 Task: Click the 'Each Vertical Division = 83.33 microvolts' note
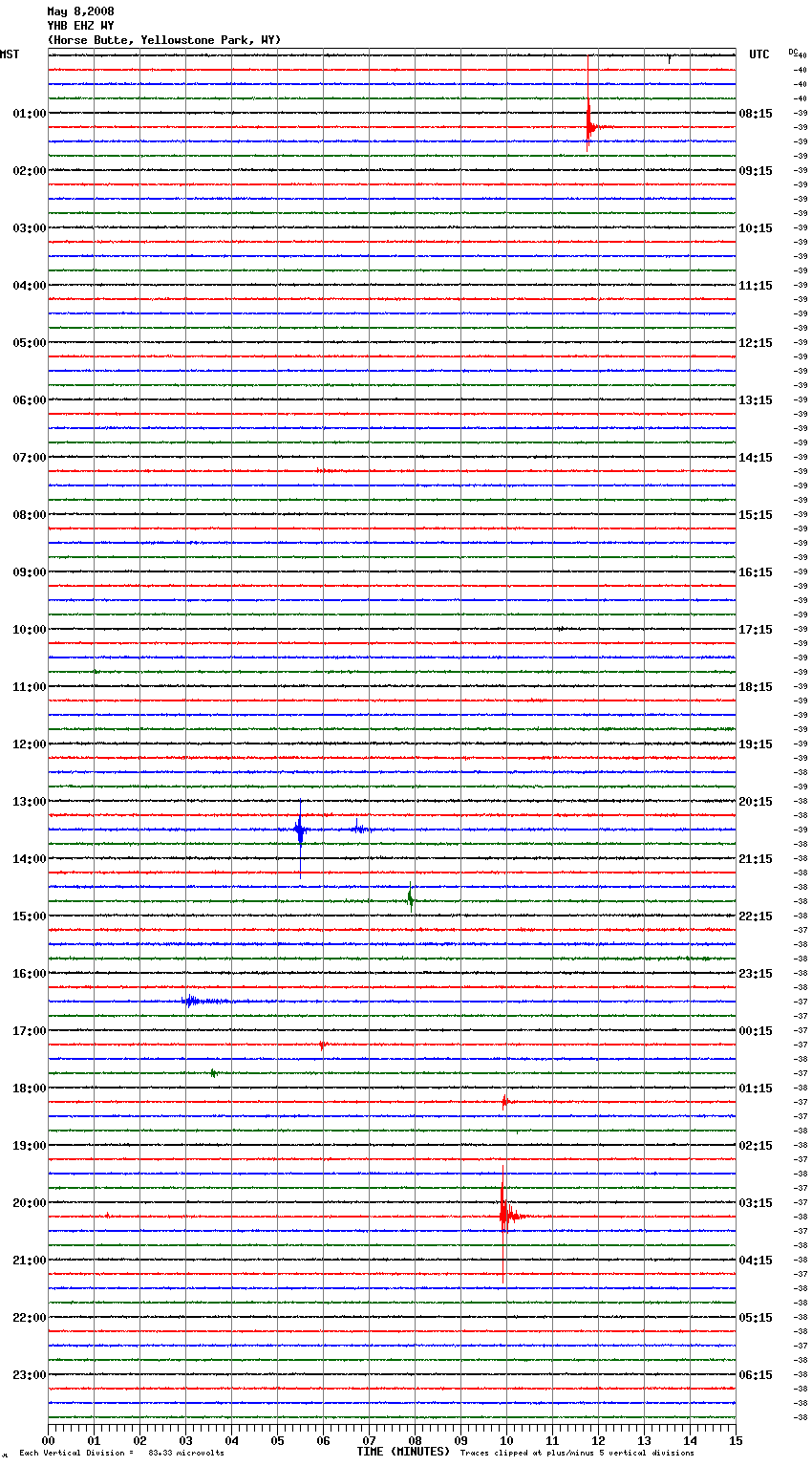[121, 1453]
